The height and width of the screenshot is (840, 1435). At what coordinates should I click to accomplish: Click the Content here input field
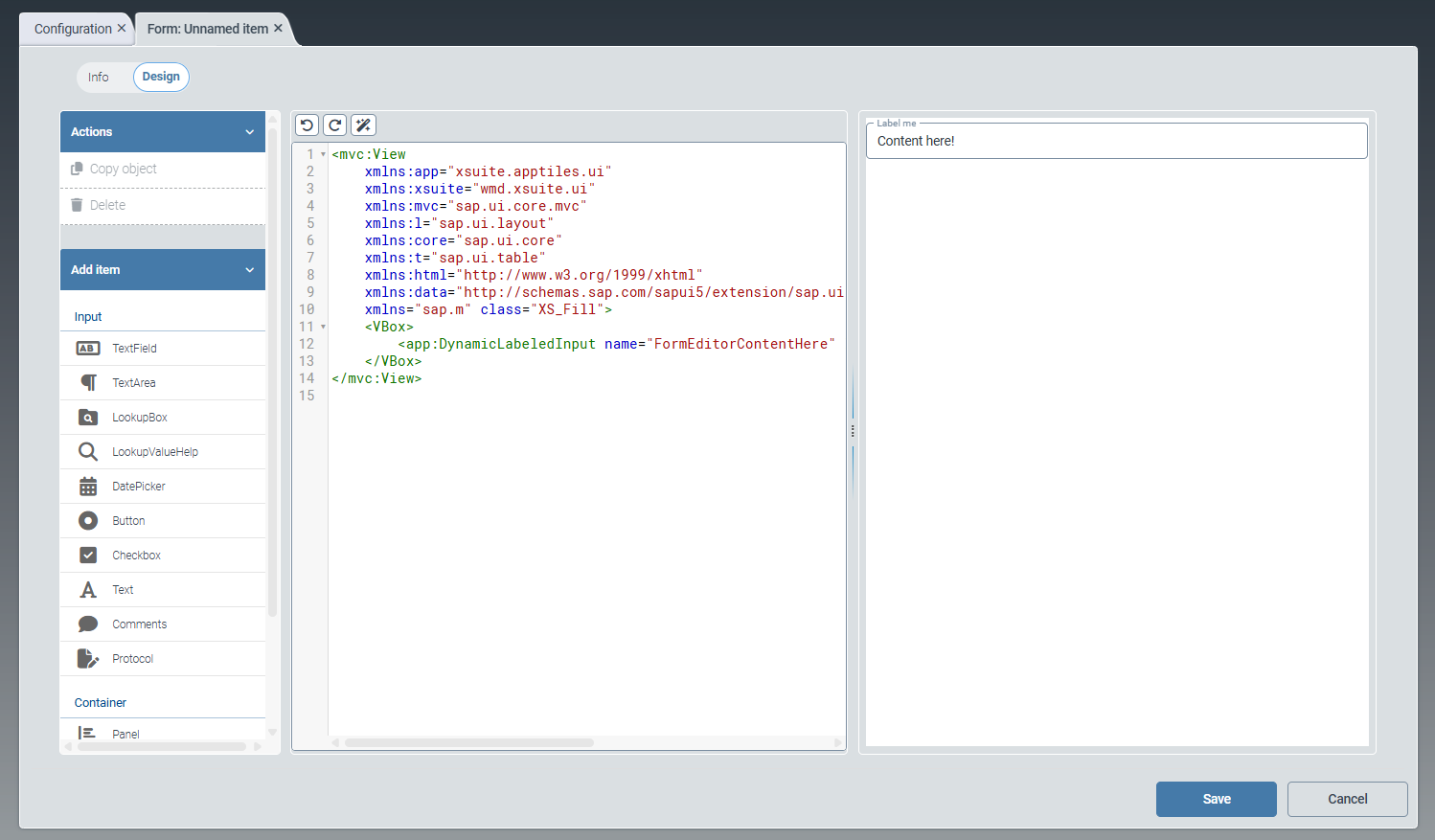[1115, 140]
